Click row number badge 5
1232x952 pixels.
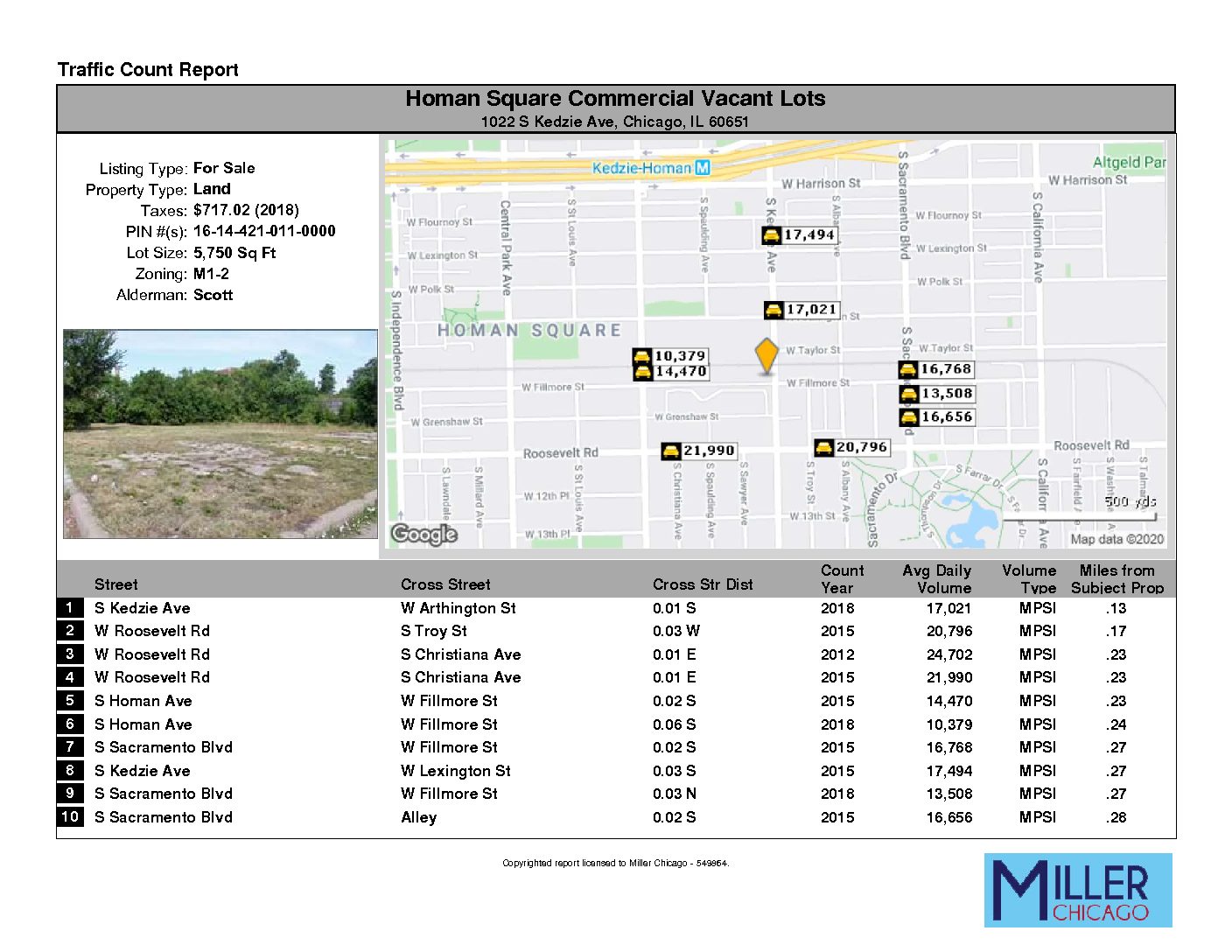[70, 700]
